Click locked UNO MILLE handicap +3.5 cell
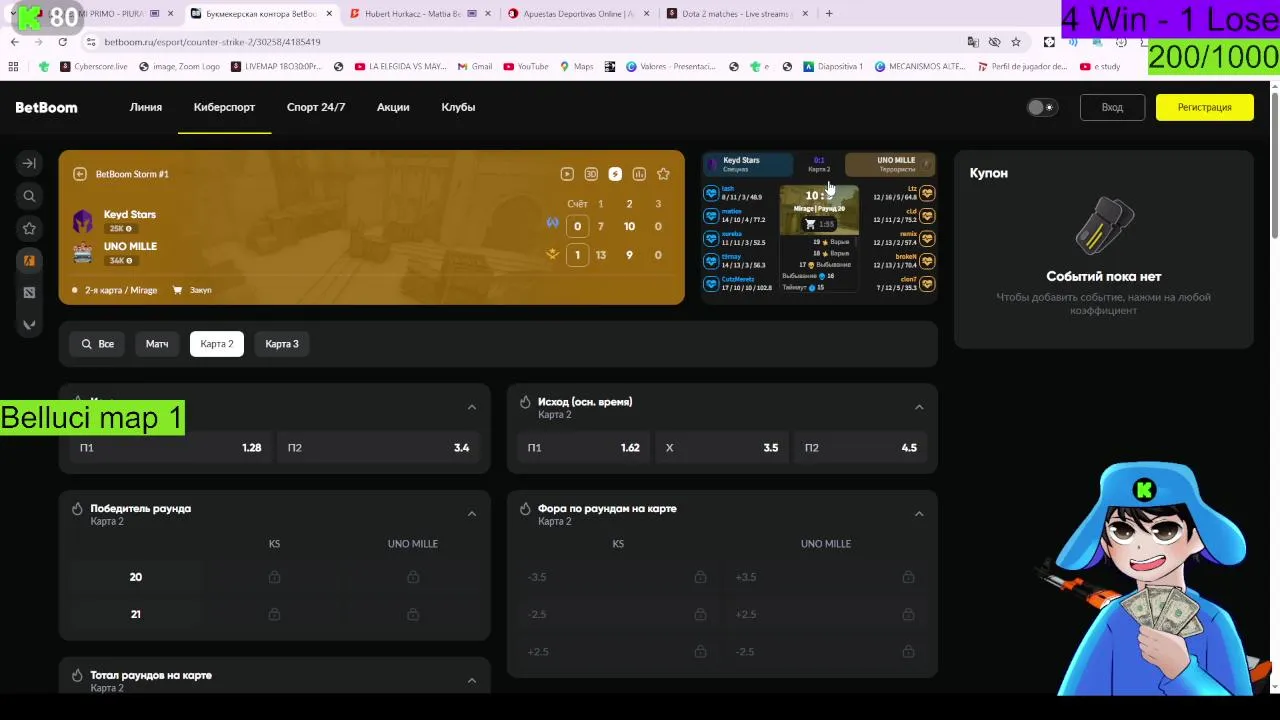Viewport: 1280px width, 720px height. pyautogui.click(x=826, y=577)
